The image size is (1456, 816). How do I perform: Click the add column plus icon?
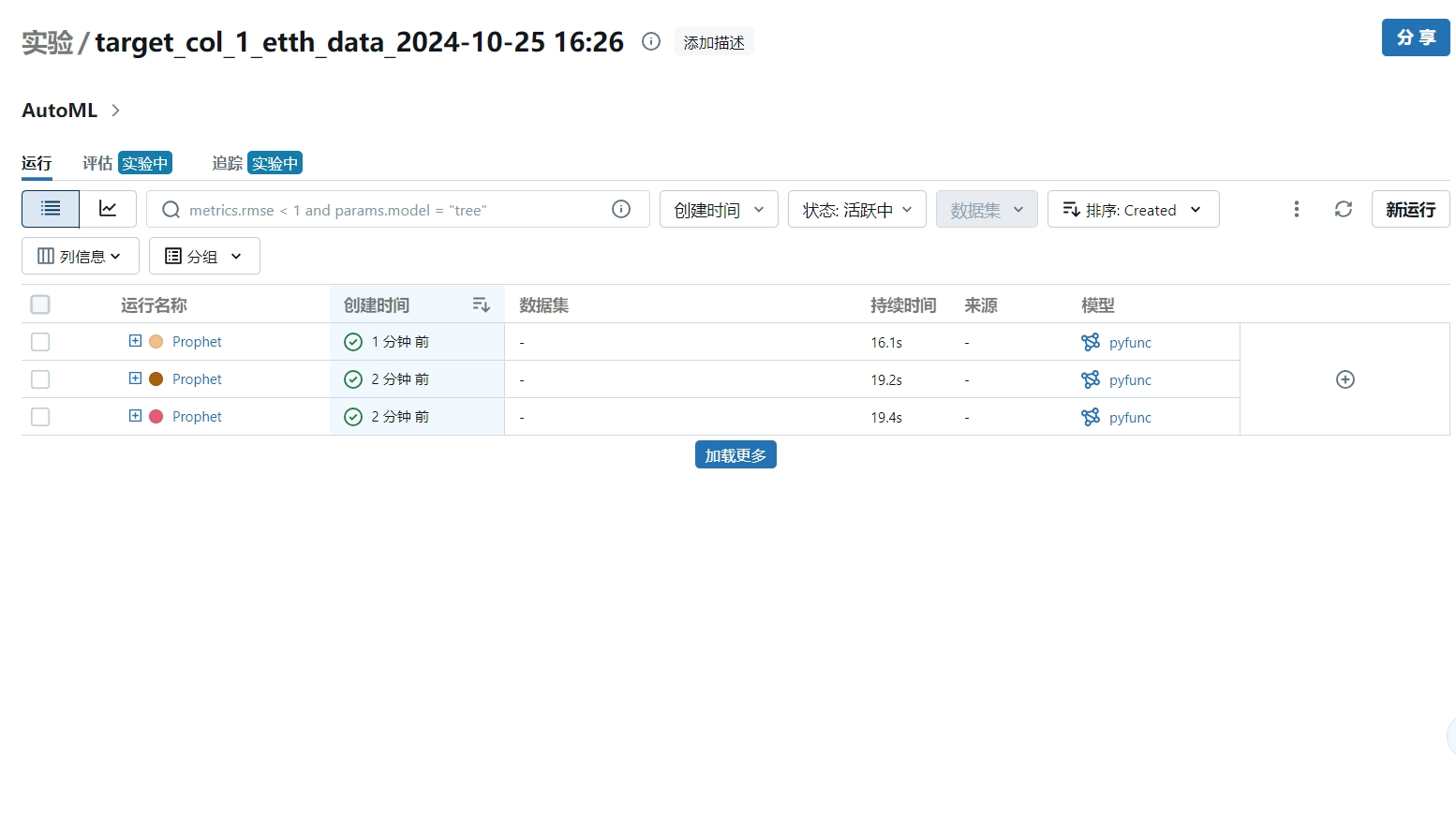click(1345, 379)
